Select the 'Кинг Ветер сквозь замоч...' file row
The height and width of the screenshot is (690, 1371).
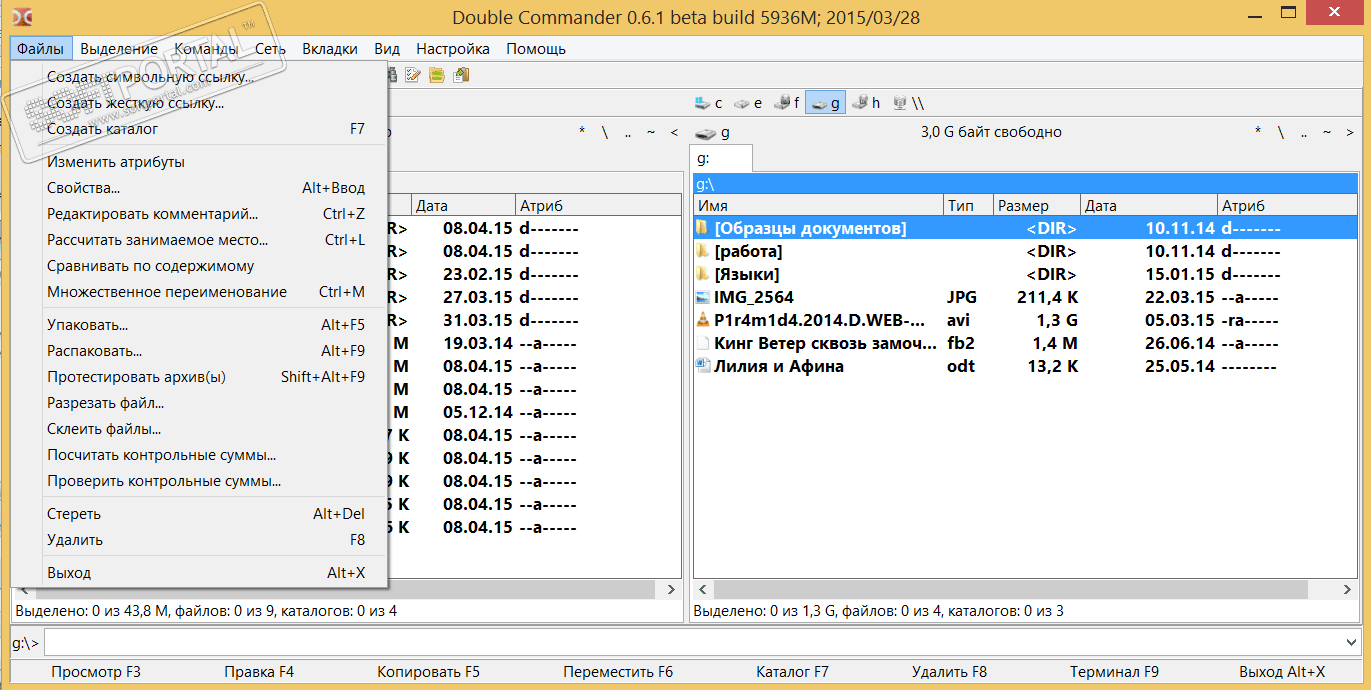point(1026,343)
